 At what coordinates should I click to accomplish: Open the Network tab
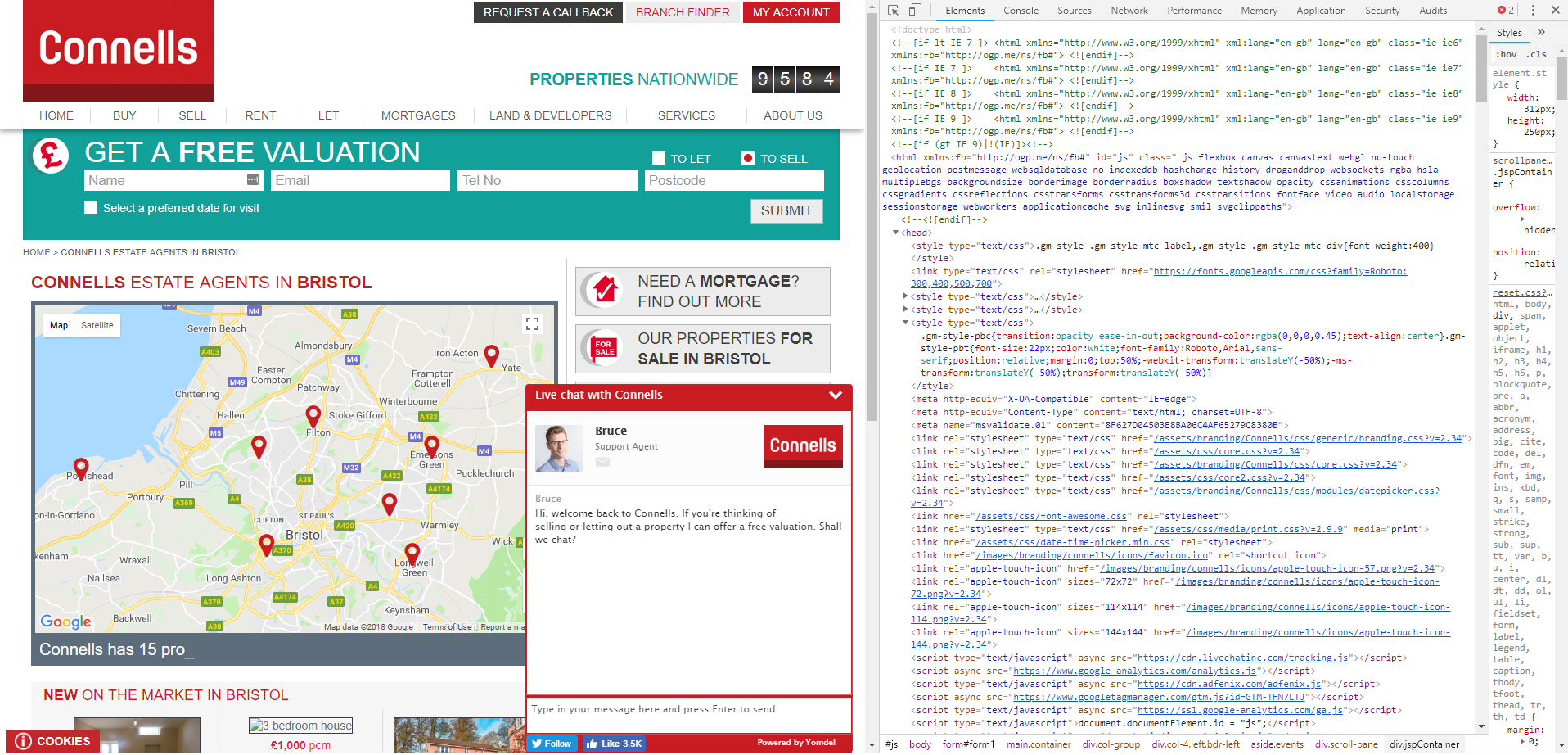[1129, 11]
